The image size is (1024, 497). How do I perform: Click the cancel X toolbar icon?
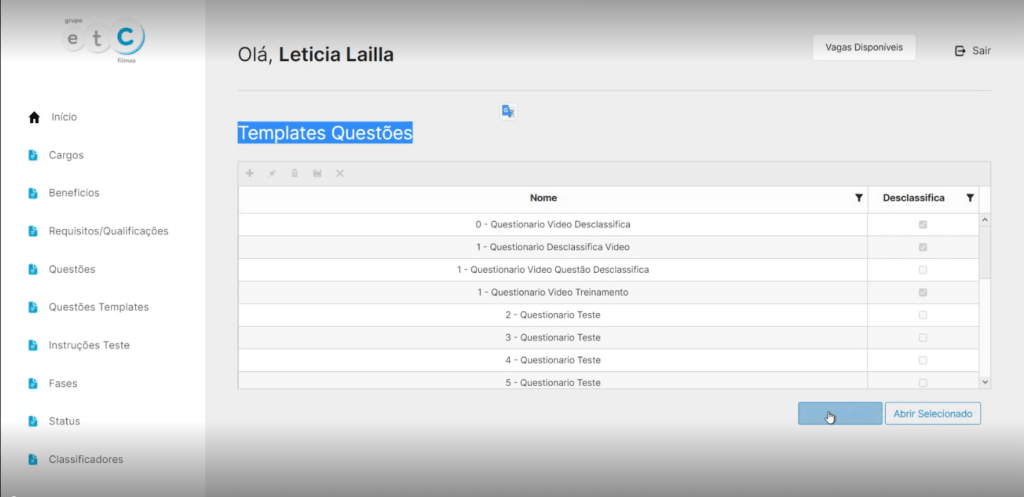(x=340, y=174)
